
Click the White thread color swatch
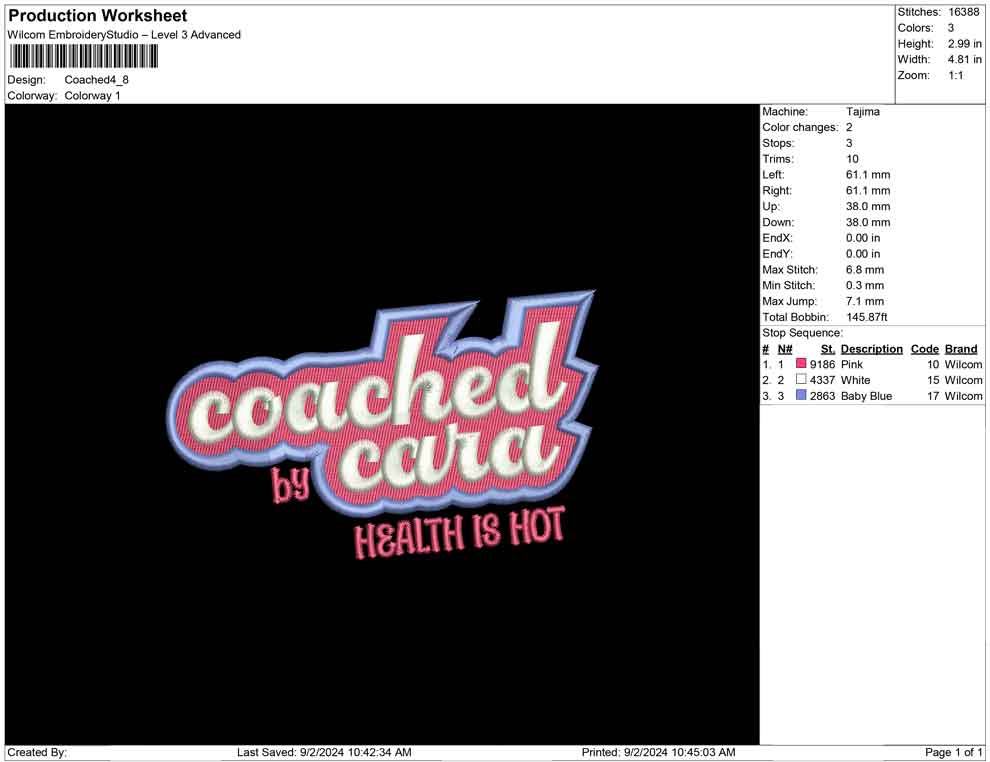(x=801, y=380)
